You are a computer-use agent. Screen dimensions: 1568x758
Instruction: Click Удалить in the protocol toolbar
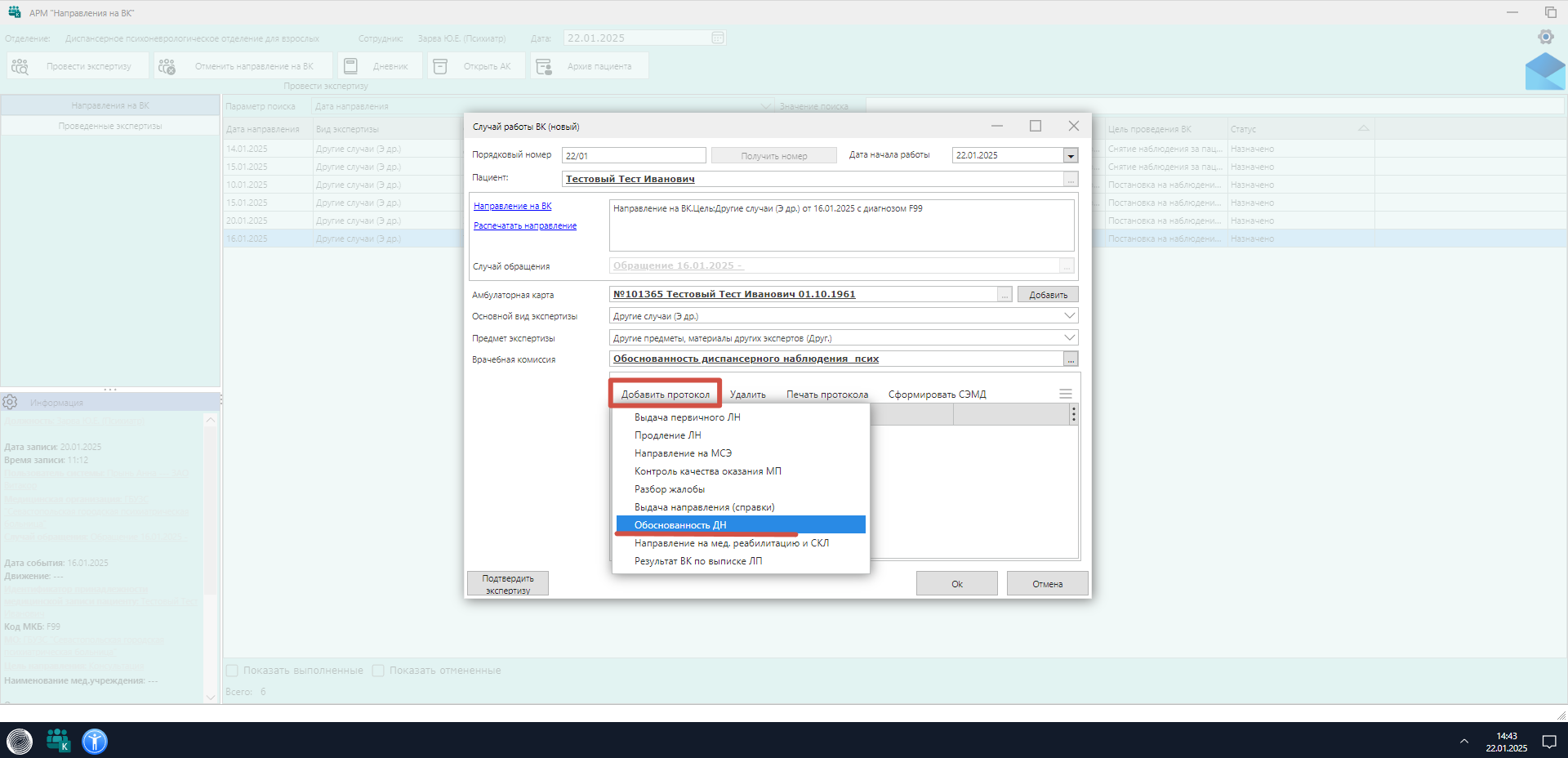pyautogui.click(x=748, y=395)
